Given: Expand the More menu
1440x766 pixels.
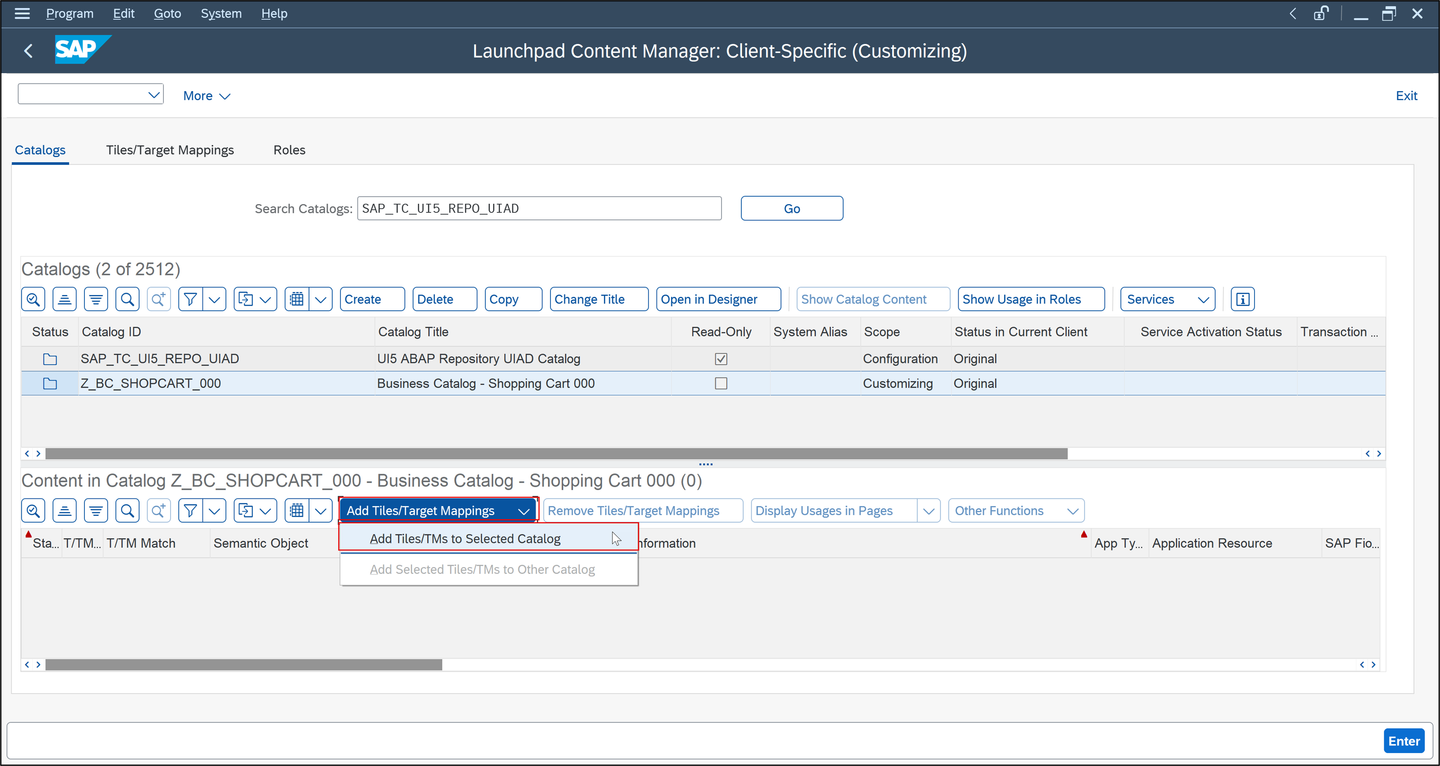Looking at the screenshot, I should pyautogui.click(x=207, y=96).
